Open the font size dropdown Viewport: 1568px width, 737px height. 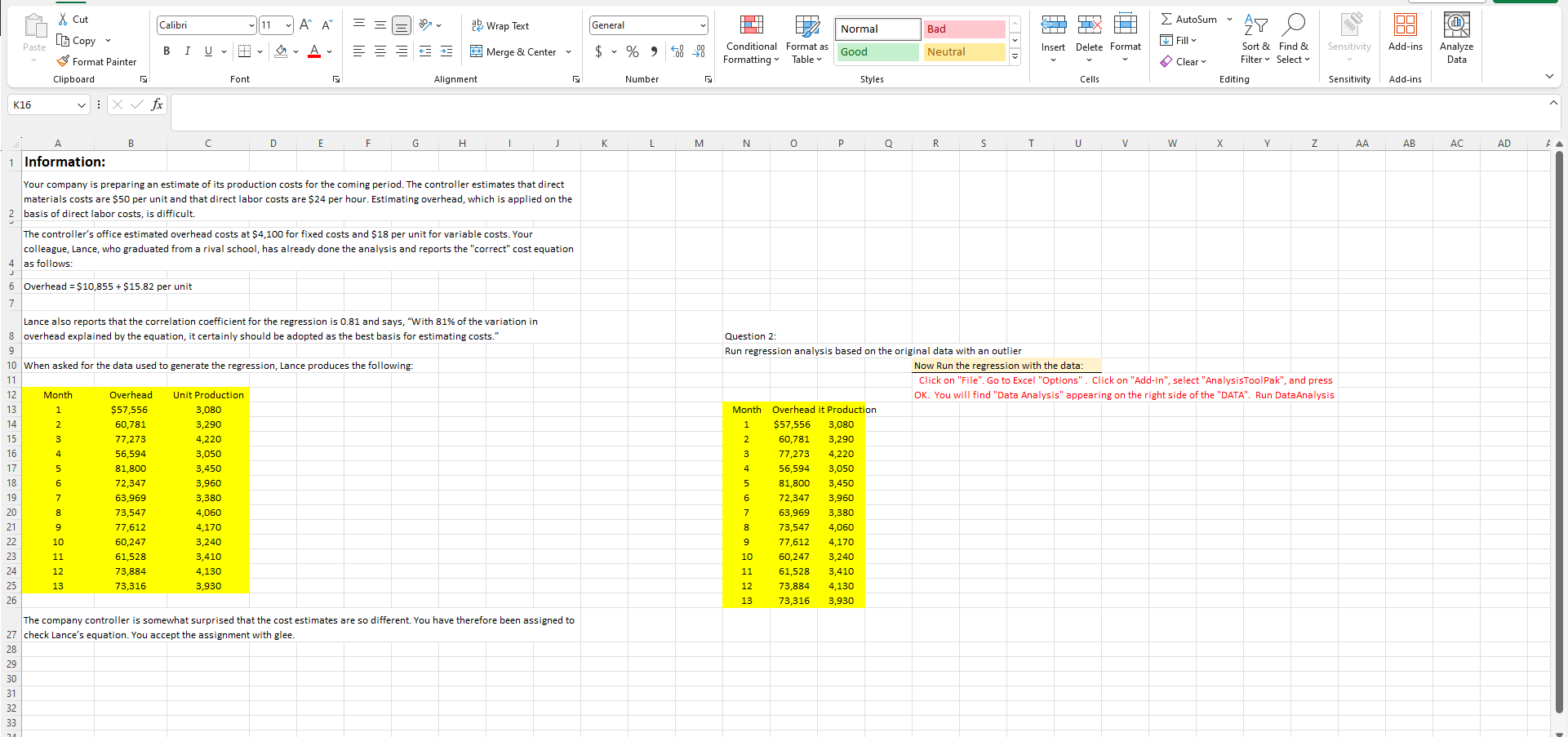coord(288,25)
